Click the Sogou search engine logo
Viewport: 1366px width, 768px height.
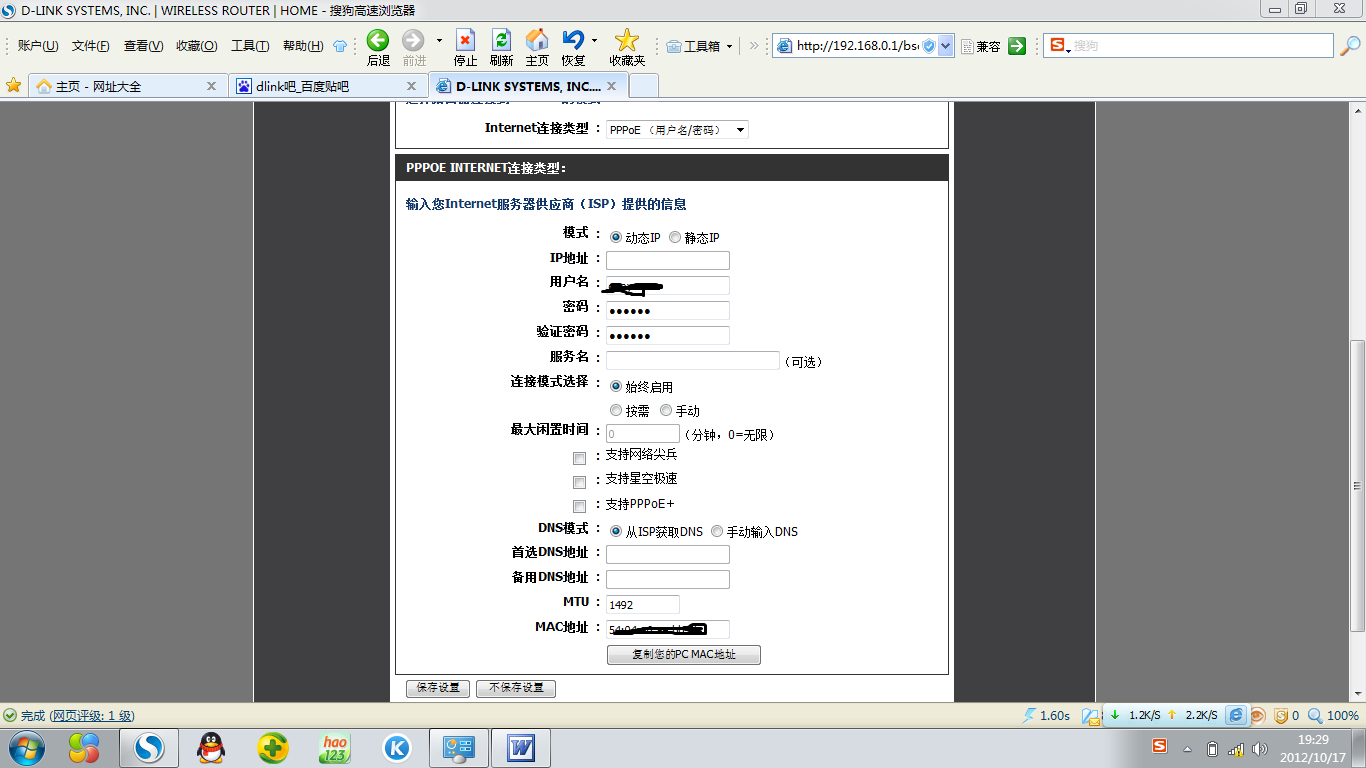(1057, 46)
